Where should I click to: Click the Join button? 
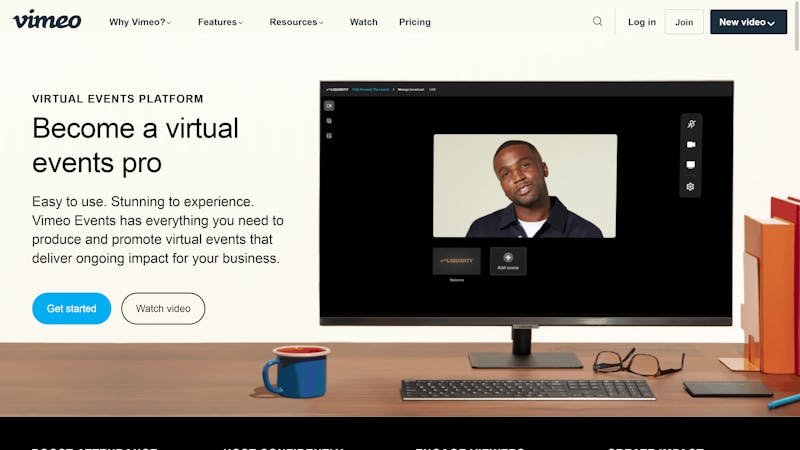pyautogui.click(x=684, y=22)
